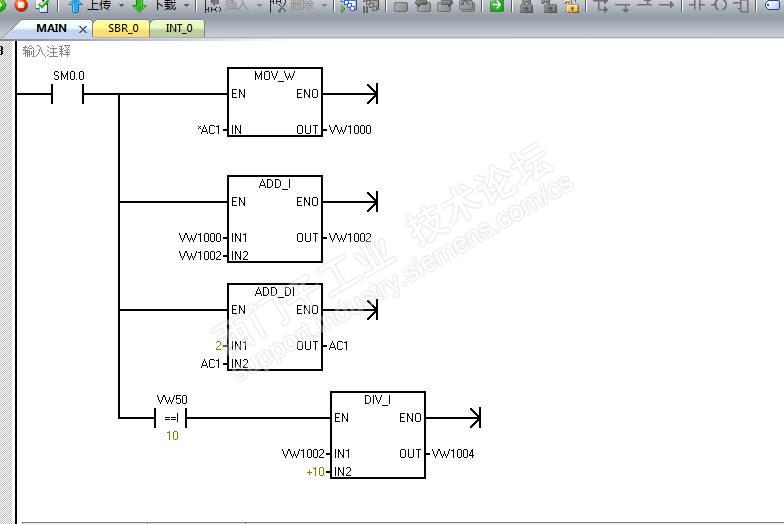Select the SM0.0 contact
The width and height of the screenshot is (784, 524).
tap(68, 94)
